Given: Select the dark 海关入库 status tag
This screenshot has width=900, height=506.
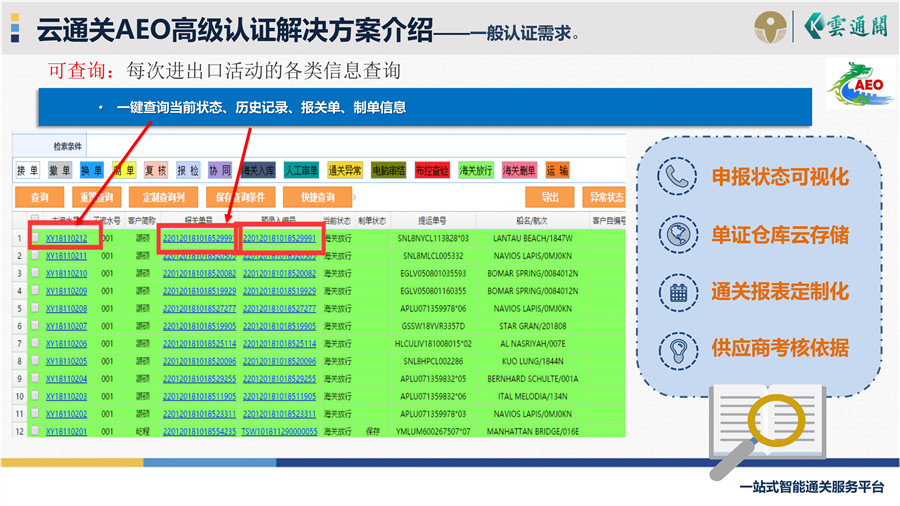Looking at the screenshot, I should [x=258, y=170].
